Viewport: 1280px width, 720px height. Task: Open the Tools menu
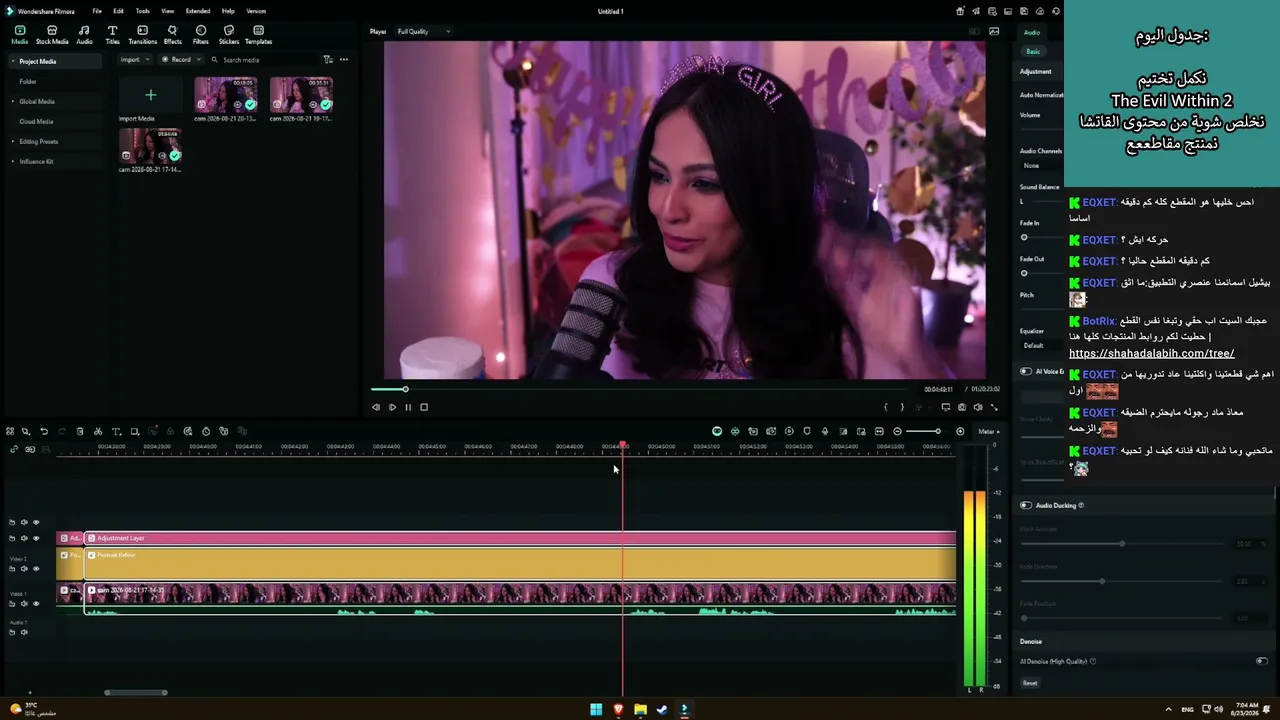click(143, 11)
